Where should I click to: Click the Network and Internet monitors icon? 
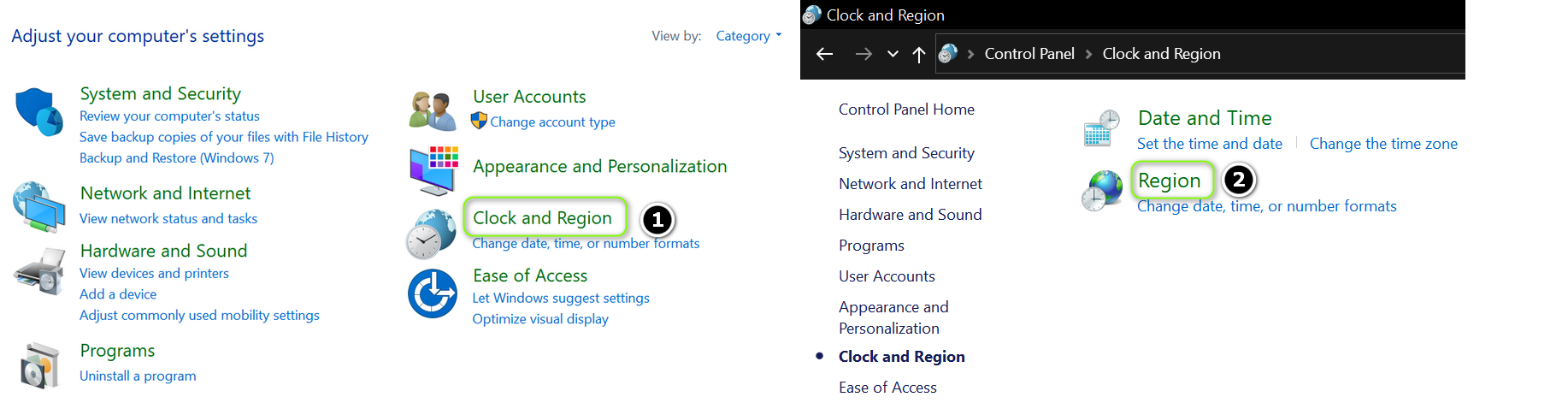(x=39, y=206)
